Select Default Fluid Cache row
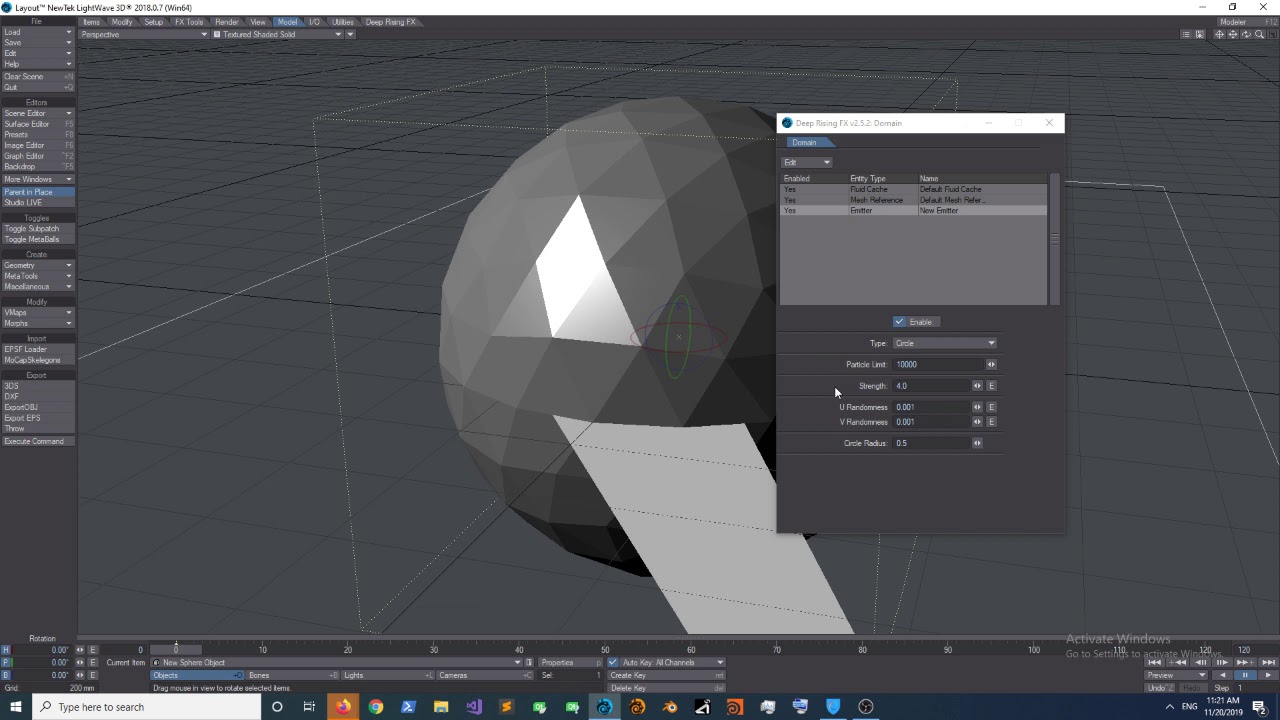The height and width of the screenshot is (720, 1280). tap(913, 189)
